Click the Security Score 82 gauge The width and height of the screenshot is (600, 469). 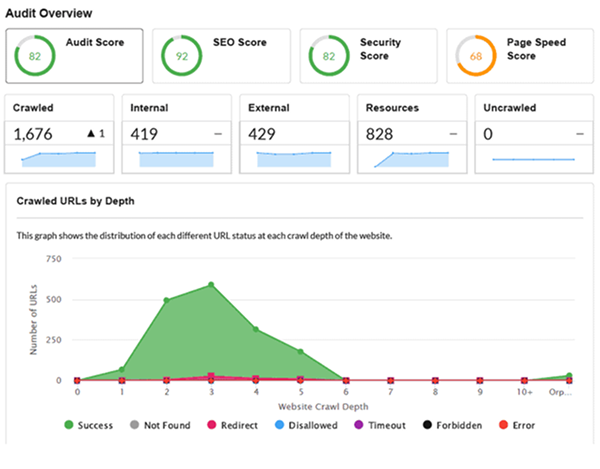[329, 56]
